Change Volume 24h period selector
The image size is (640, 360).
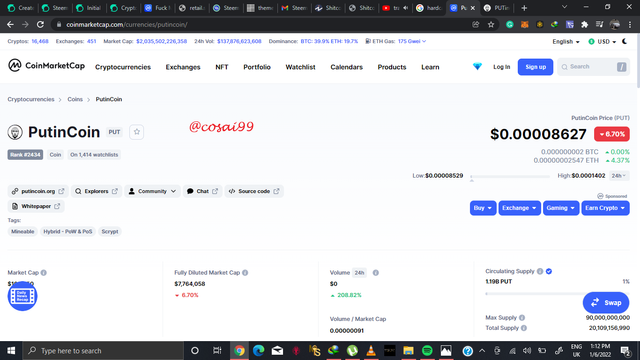(359, 273)
